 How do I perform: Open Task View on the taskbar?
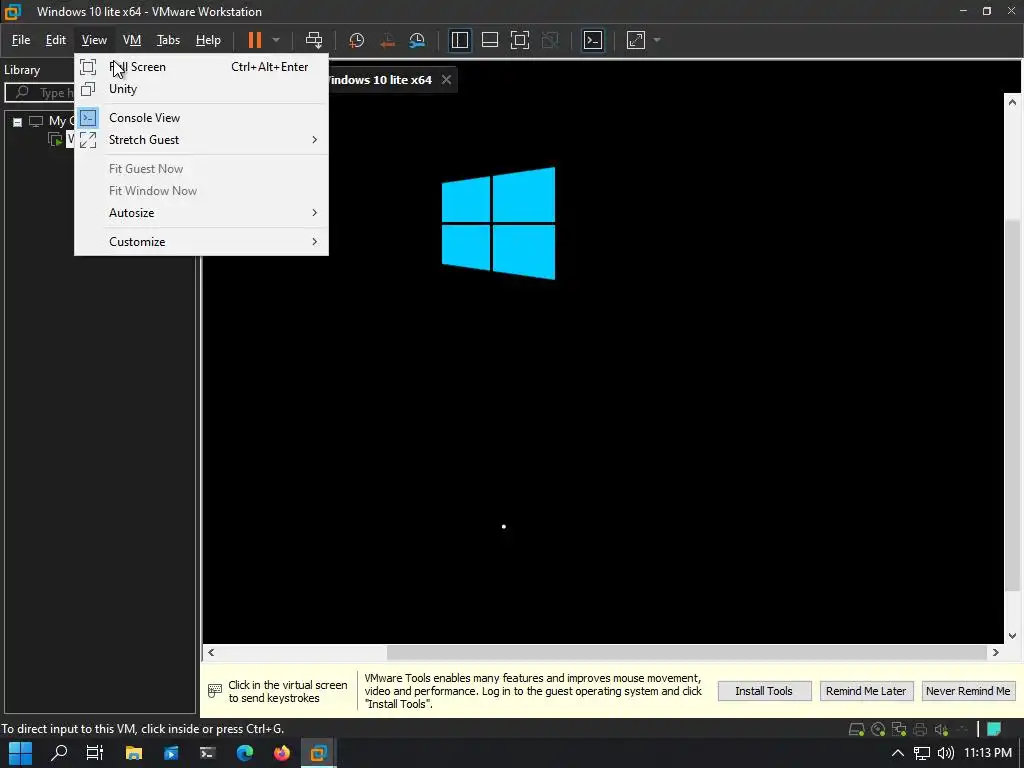point(95,753)
